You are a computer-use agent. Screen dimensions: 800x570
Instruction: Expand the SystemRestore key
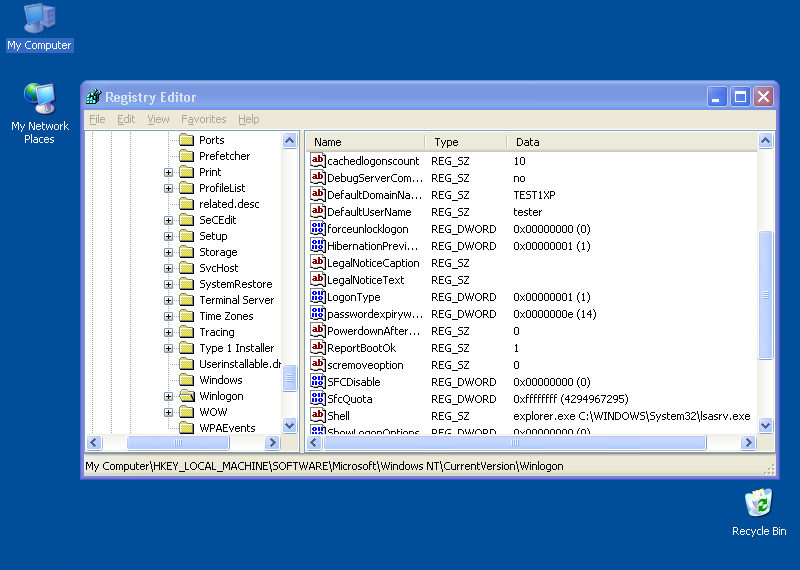pos(168,284)
